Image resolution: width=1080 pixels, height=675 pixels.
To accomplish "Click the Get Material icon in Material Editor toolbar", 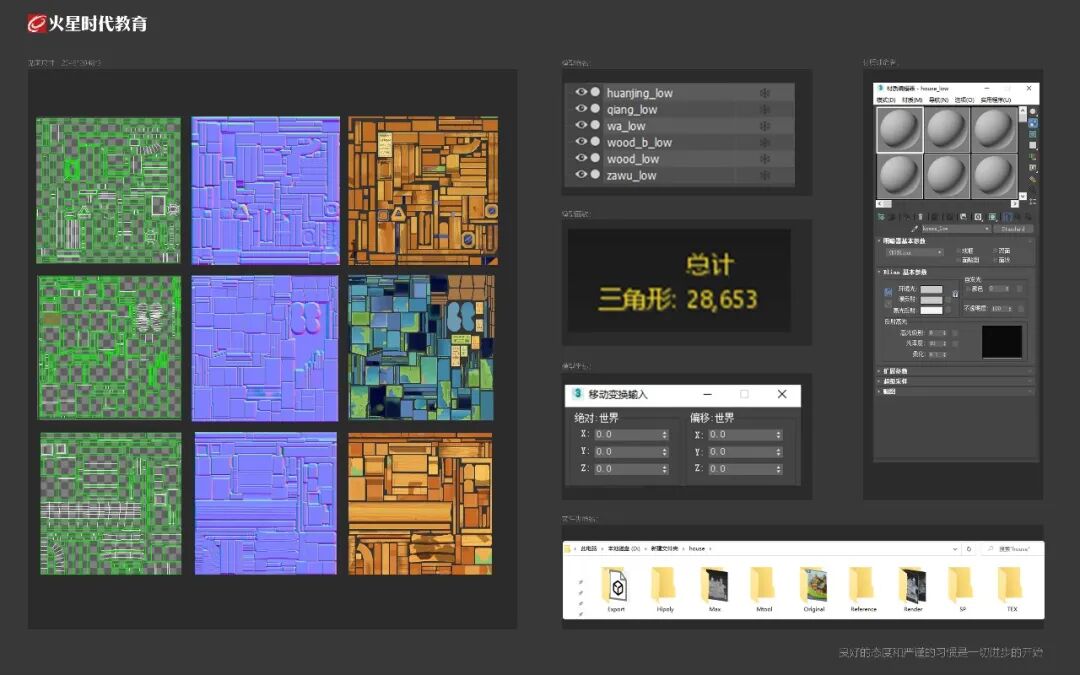I will point(881,217).
